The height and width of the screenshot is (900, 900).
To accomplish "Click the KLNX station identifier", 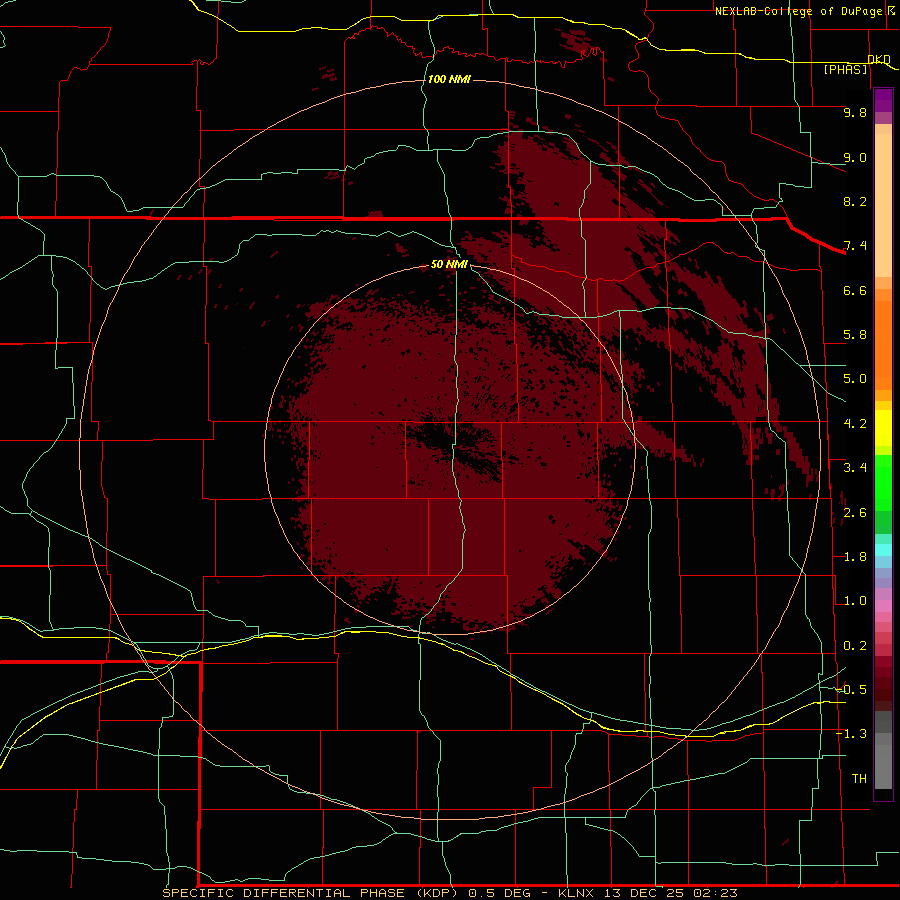I will coord(577,893).
